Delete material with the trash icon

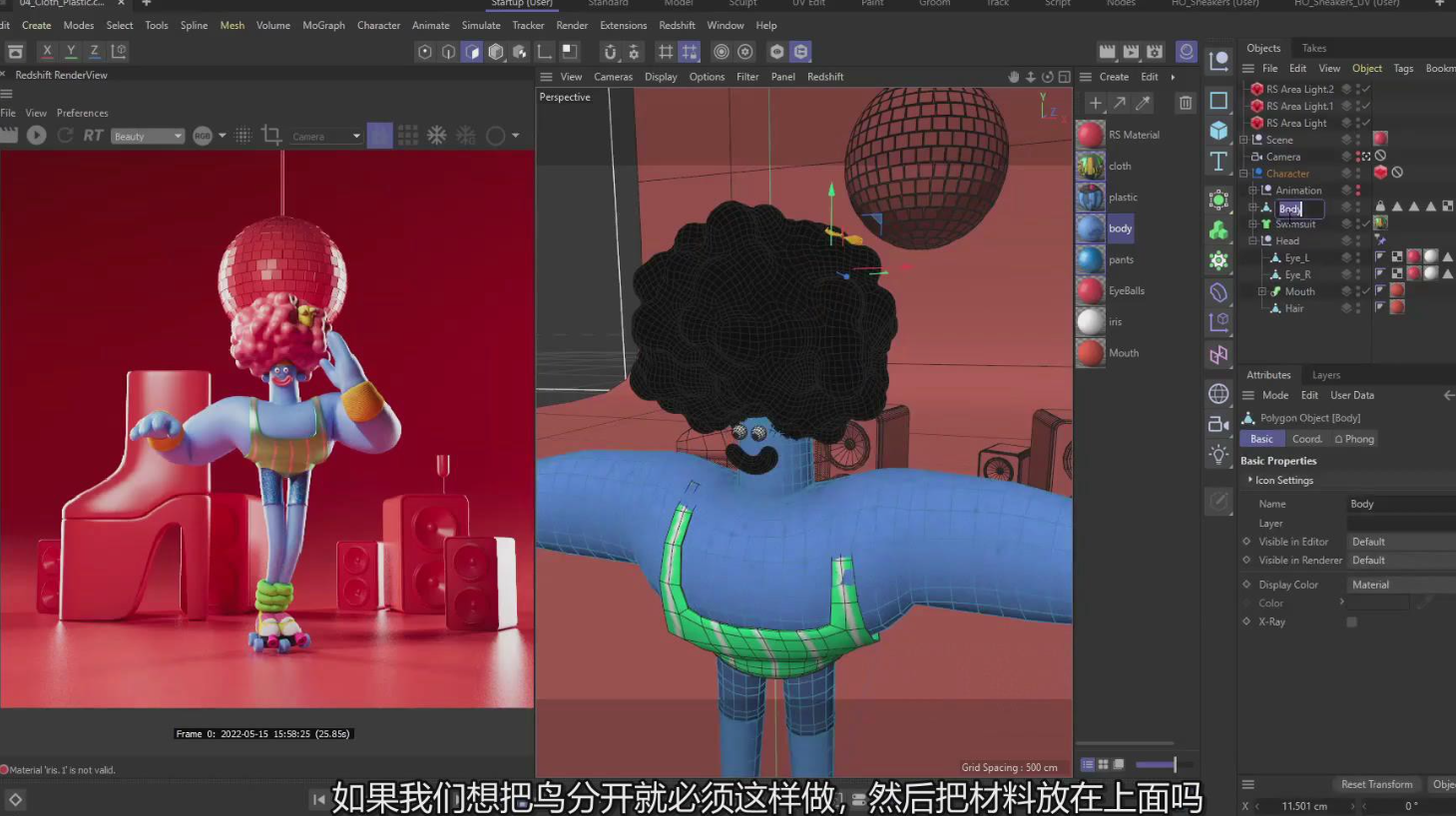(1186, 103)
